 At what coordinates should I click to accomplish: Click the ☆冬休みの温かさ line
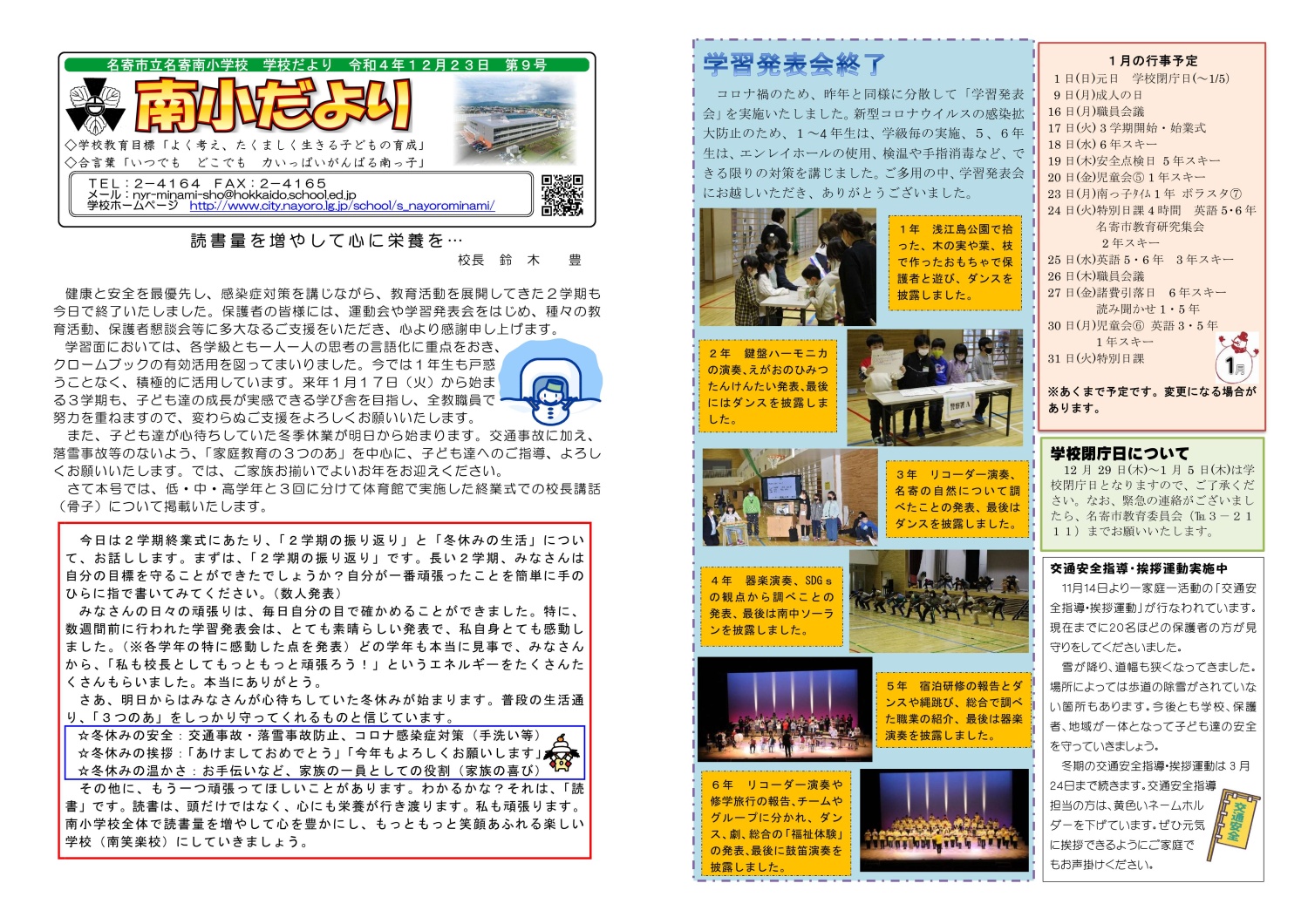[310, 771]
